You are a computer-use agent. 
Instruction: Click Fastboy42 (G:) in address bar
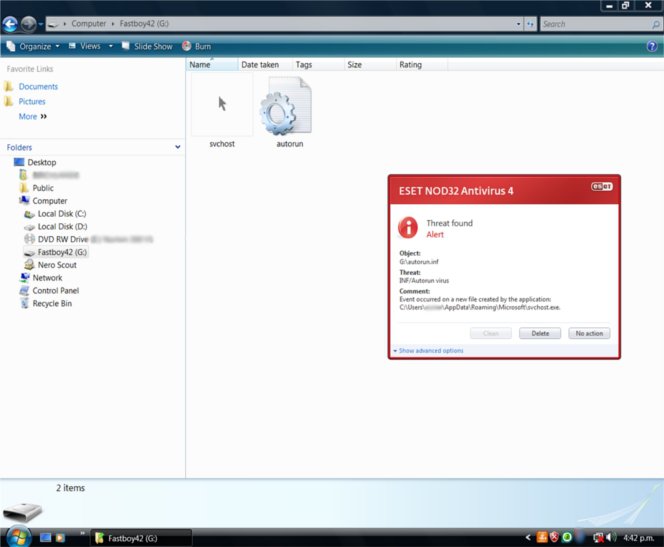(144, 24)
